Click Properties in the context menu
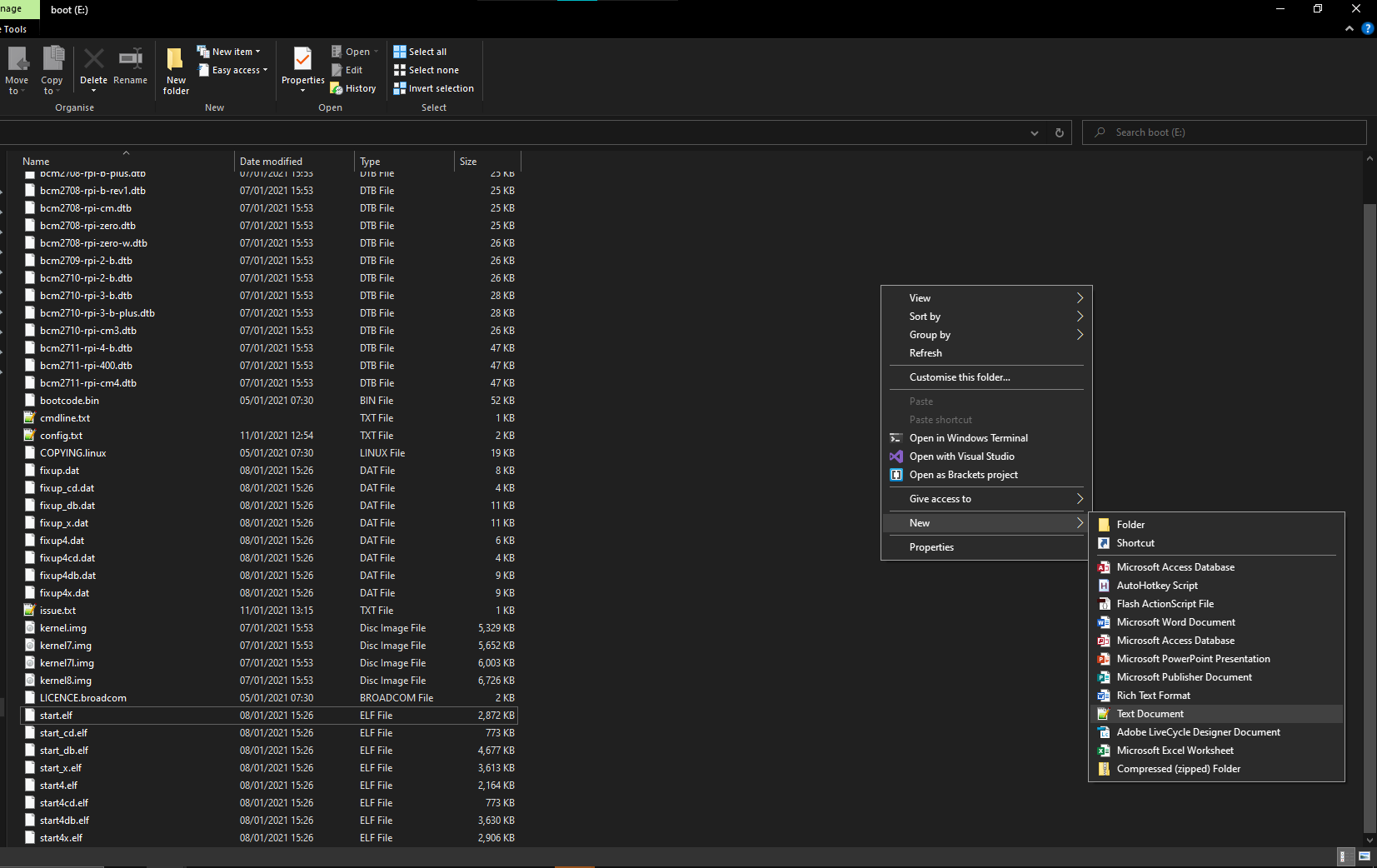This screenshot has width=1377, height=868. 985,547
